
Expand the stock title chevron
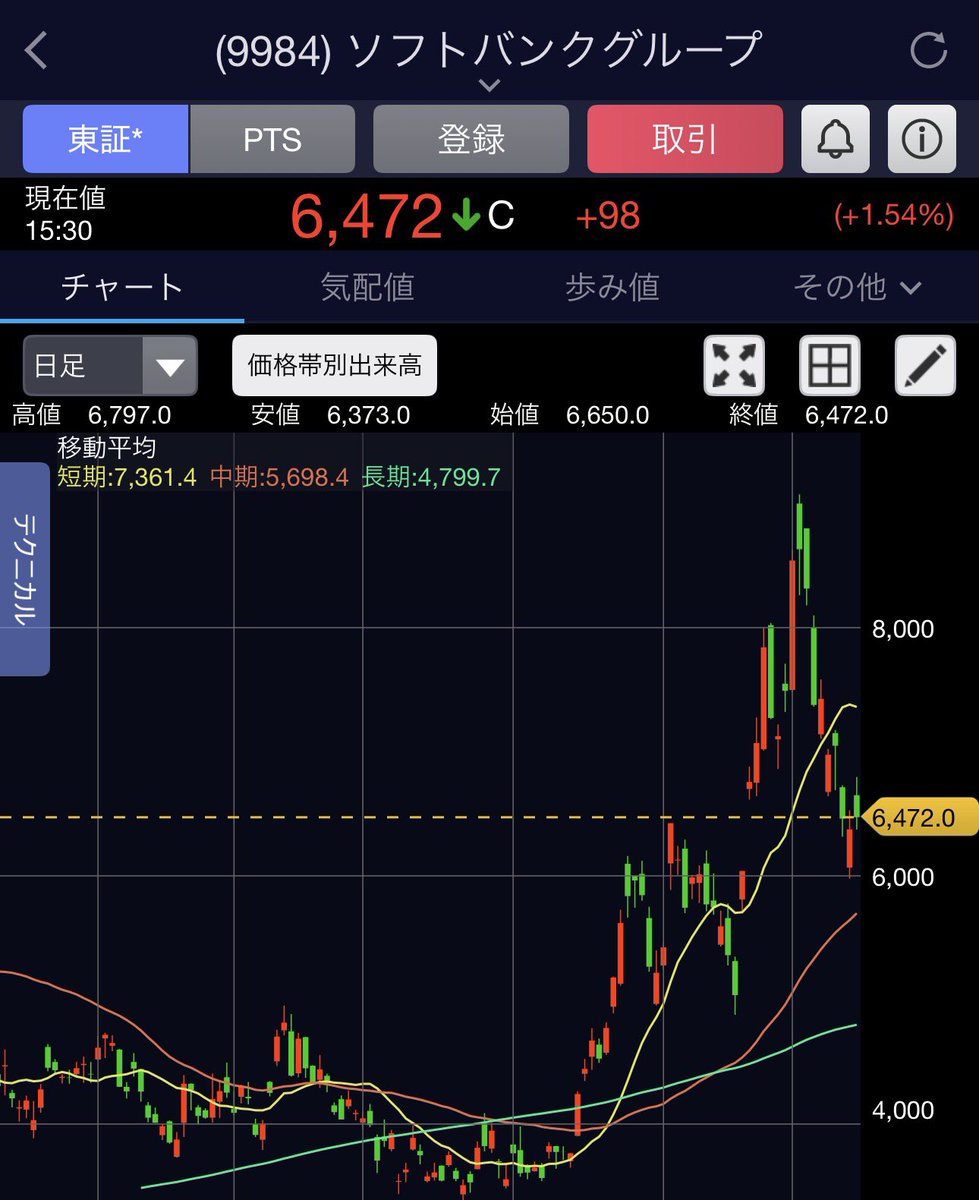tap(488, 86)
